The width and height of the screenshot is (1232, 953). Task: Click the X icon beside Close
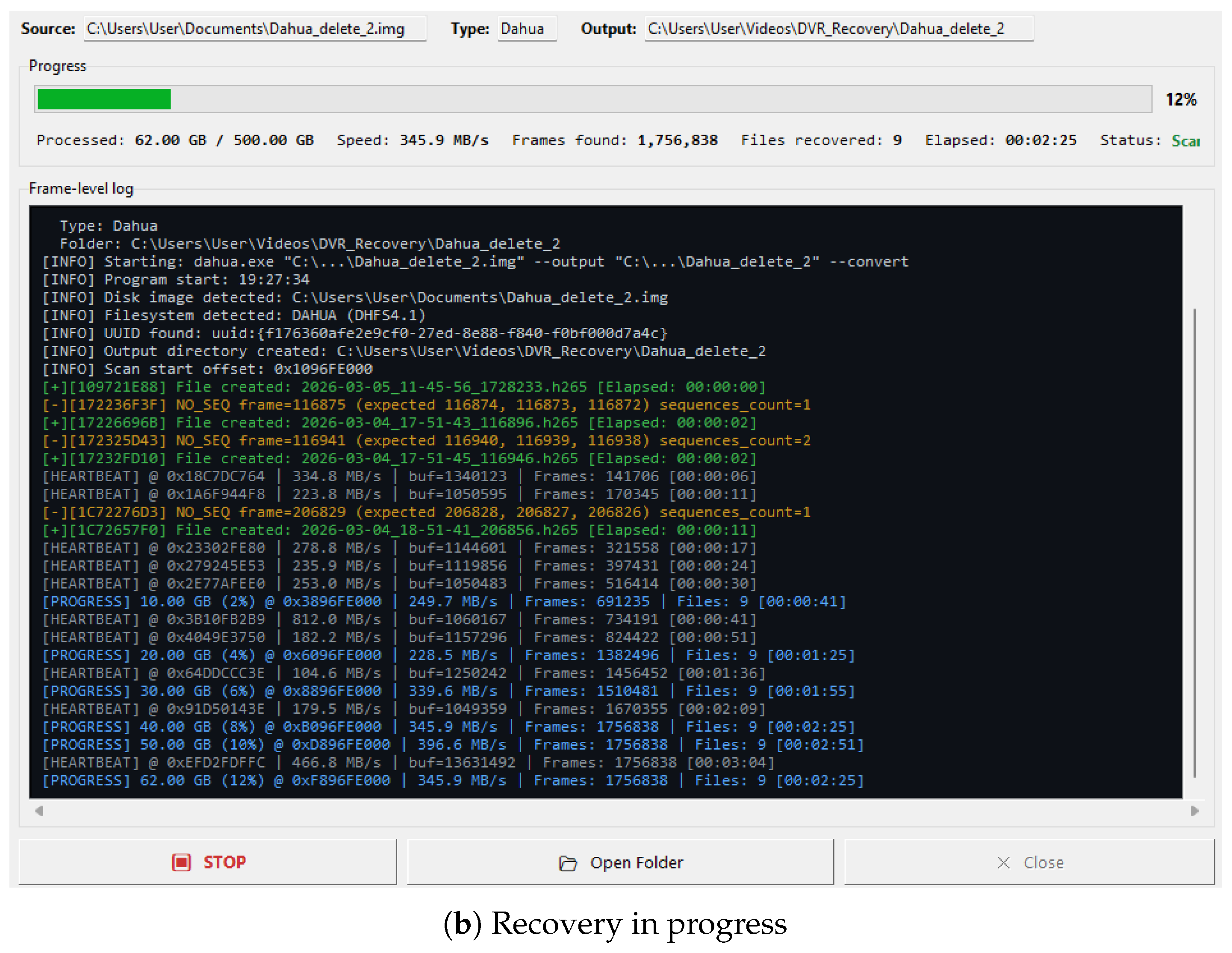[x=1003, y=862]
